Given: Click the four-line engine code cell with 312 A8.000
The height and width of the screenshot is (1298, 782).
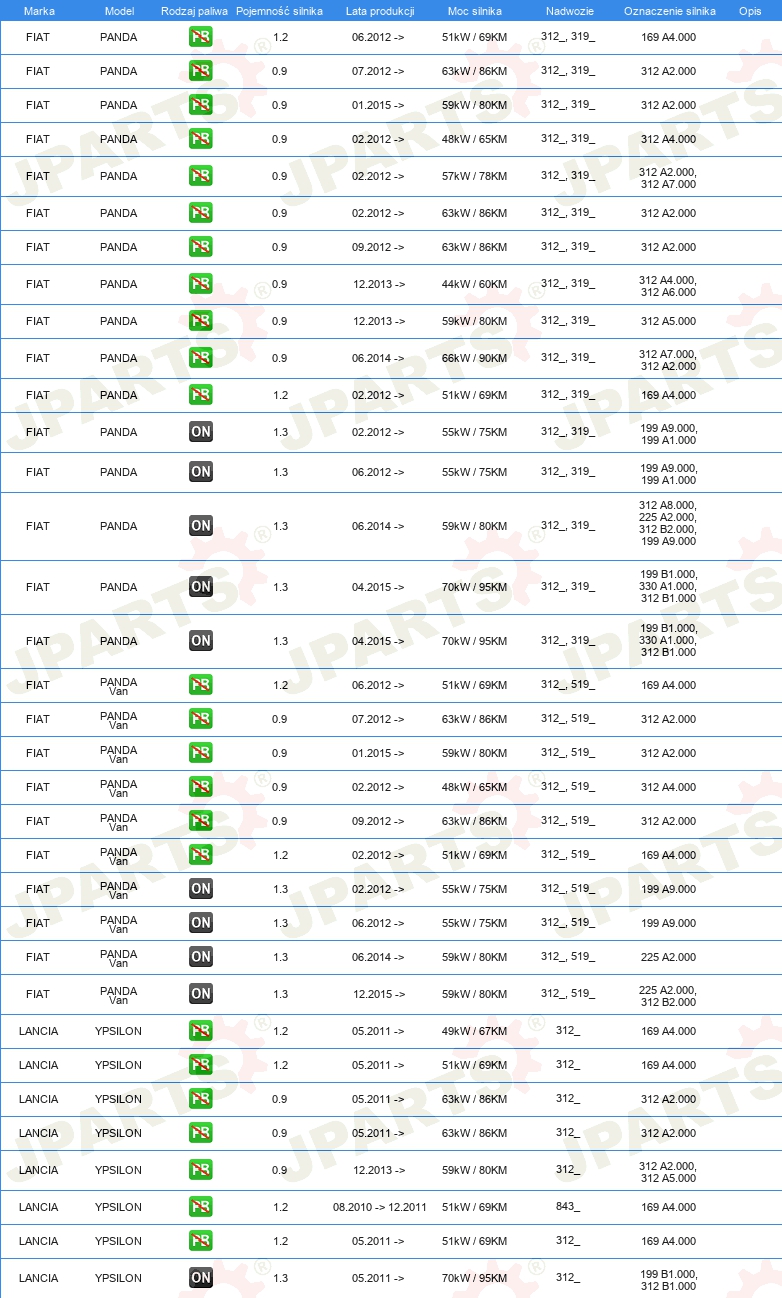Looking at the screenshot, I should (x=668, y=523).
